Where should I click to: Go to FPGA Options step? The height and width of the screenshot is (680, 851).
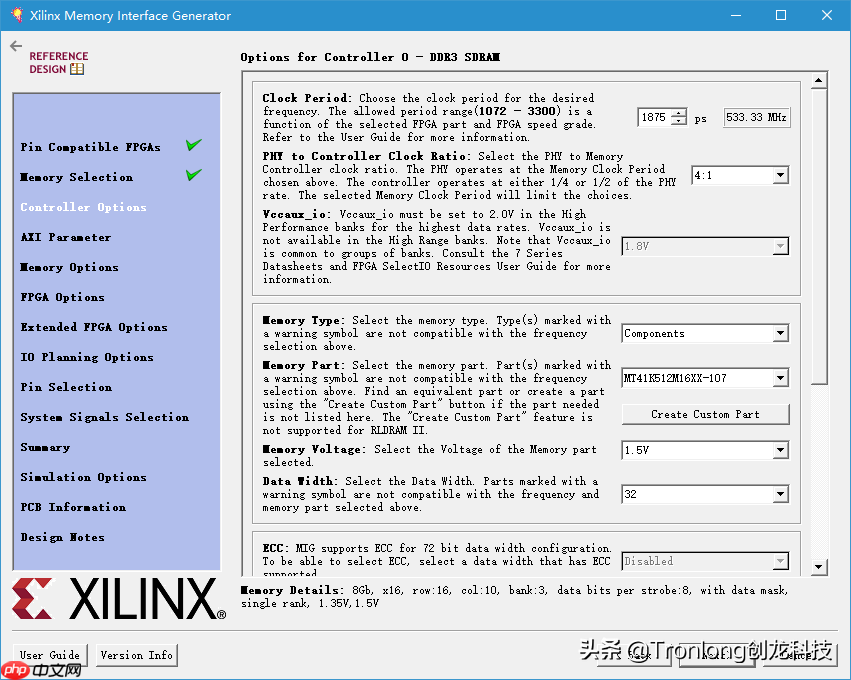click(62, 297)
